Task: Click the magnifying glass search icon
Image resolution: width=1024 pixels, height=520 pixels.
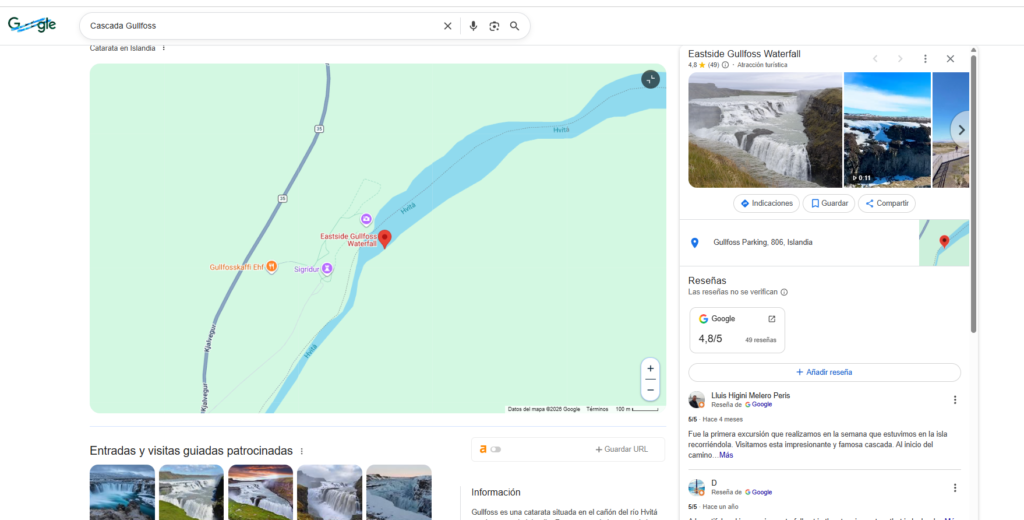Action: pyautogui.click(x=515, y=26)
